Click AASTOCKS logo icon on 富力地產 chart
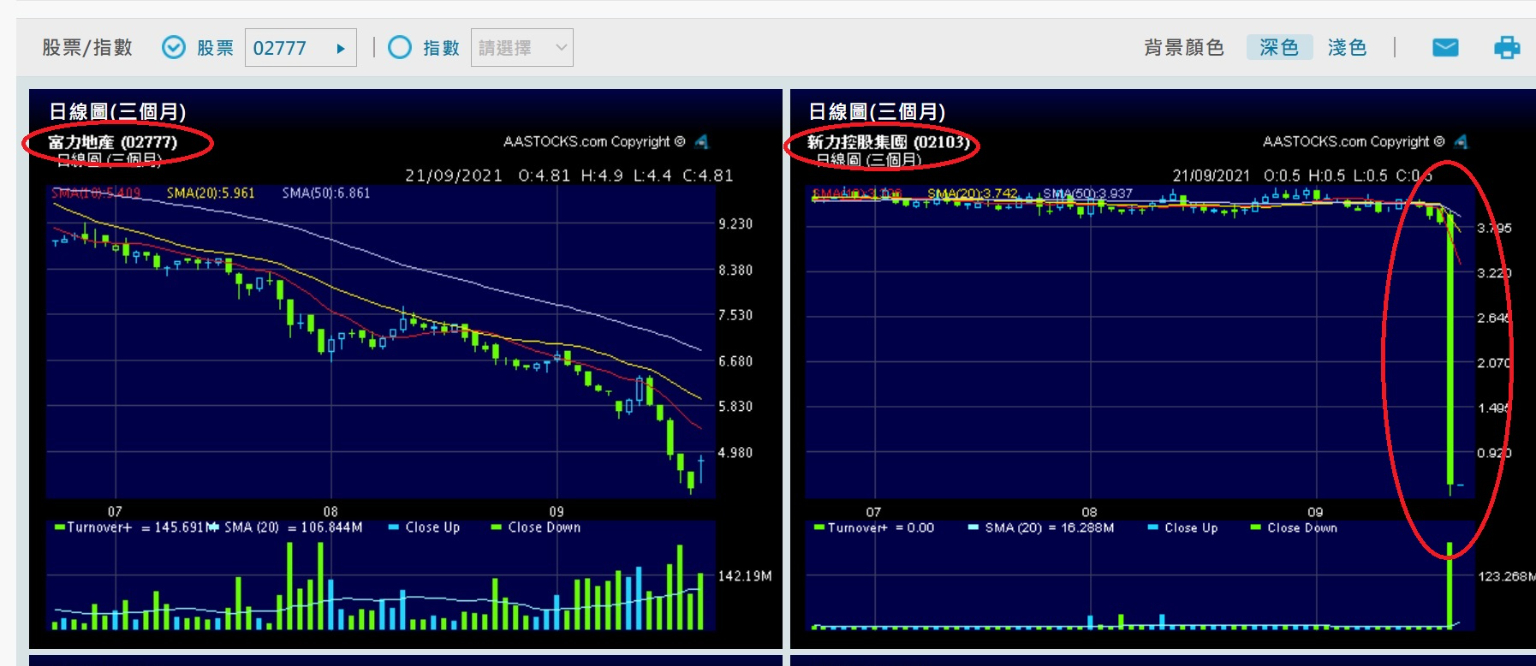Image resolution: width=1536 pixels, height=666 pixels. pyautogui.click(x=701, y=142)
